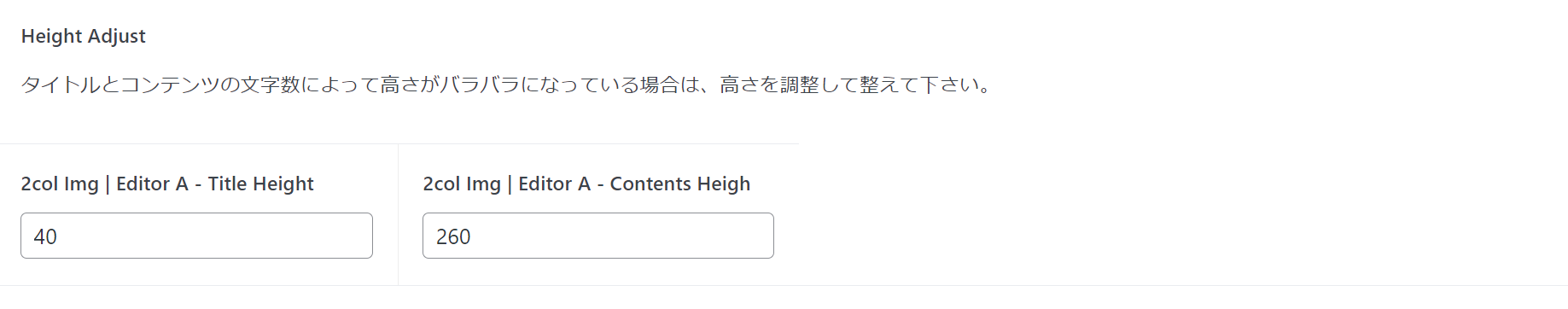Click '高さを調整して整えて下さい' at the description's end
The image size is (1568, 309).
[x=847, y=85]
